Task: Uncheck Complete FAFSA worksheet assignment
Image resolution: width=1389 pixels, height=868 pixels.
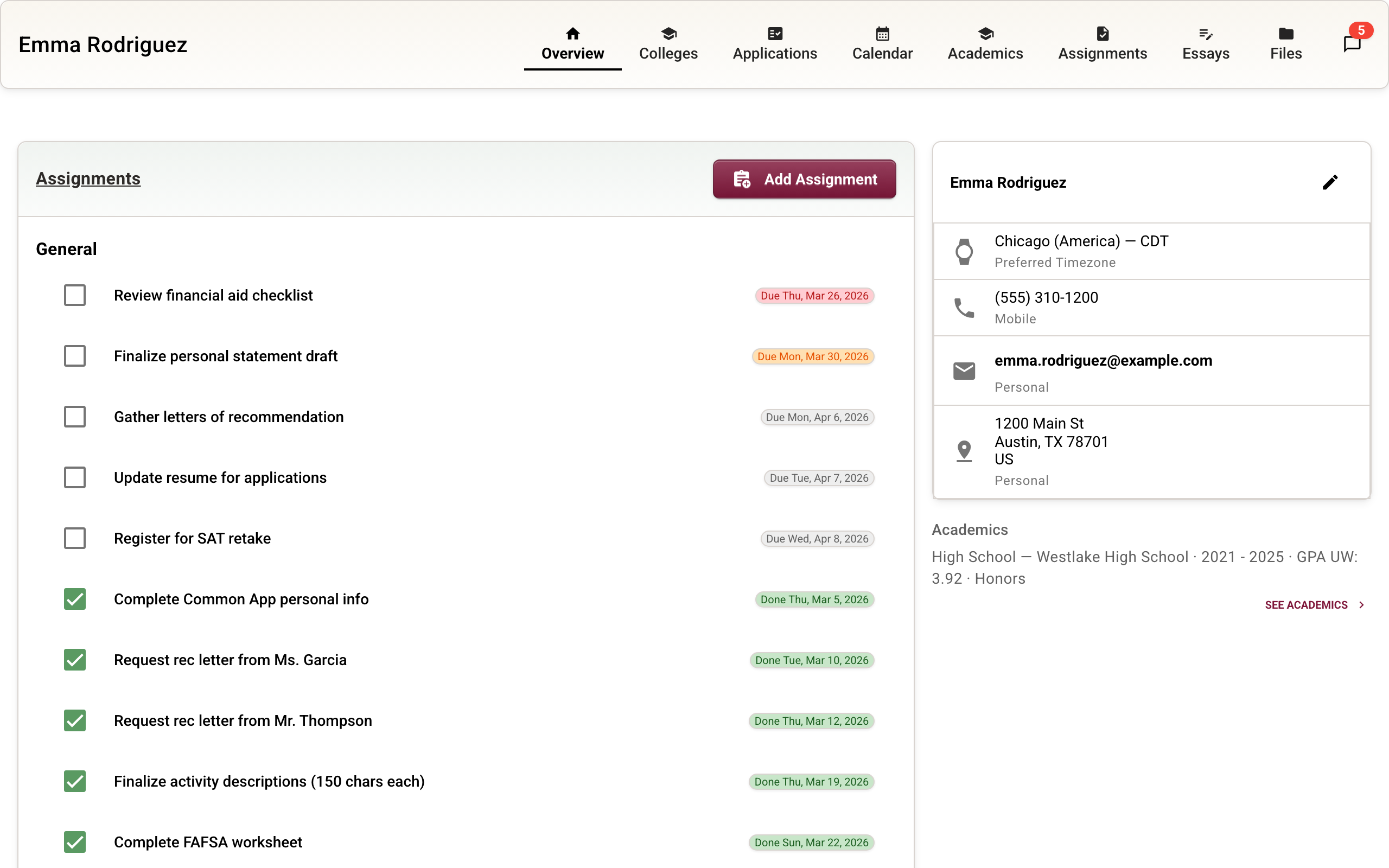Action: [x=75, y=842]
